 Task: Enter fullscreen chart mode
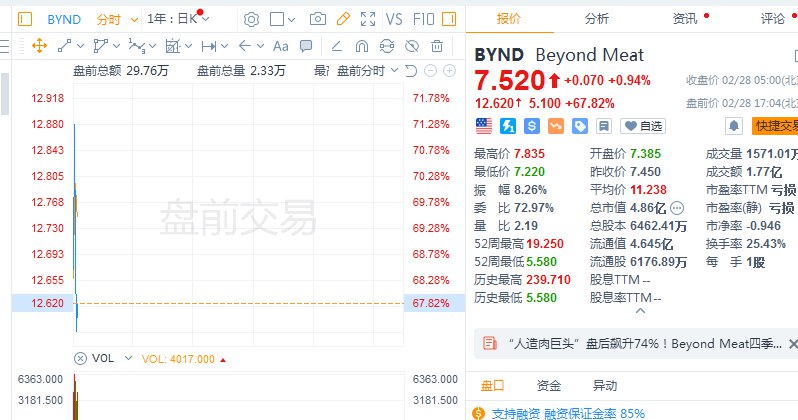(x=368, y=19)
